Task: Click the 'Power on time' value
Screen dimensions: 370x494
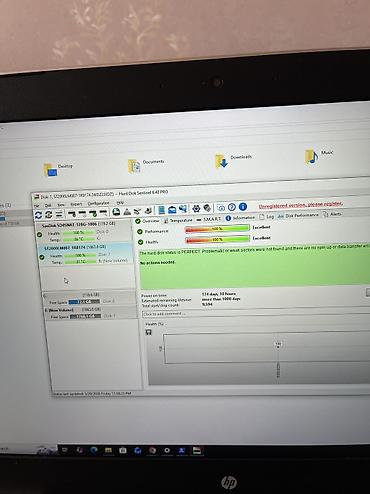Action: (219, 294)
